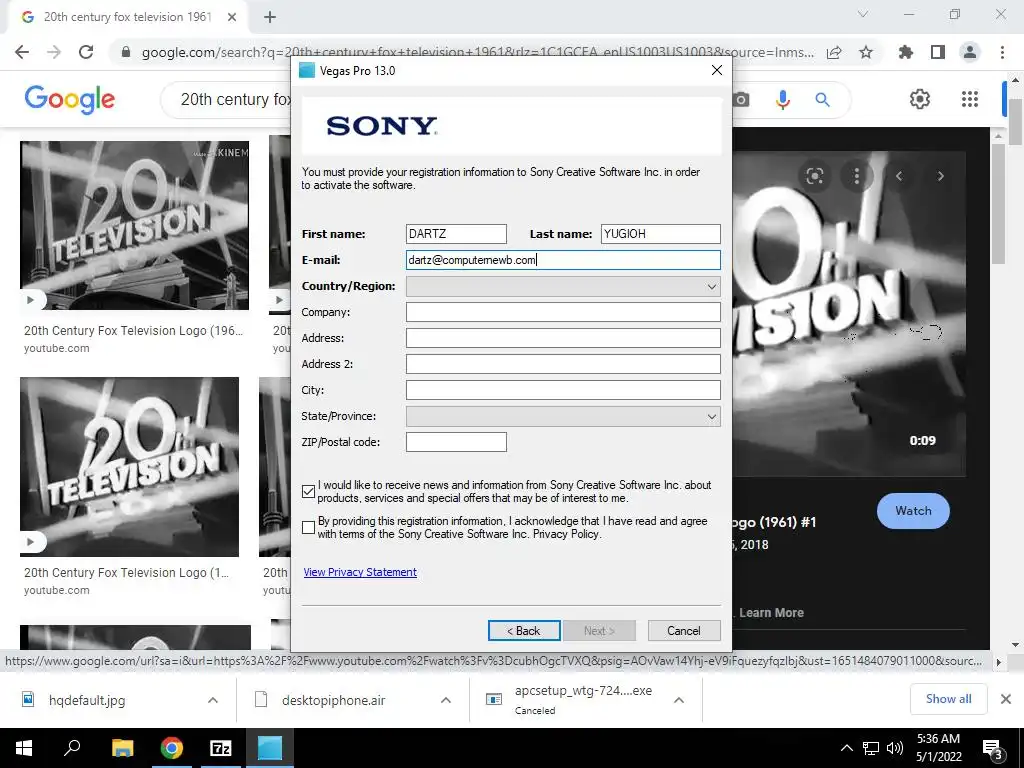
Task: Open taskbar search magnifier
Action: [x=72, y=748]
